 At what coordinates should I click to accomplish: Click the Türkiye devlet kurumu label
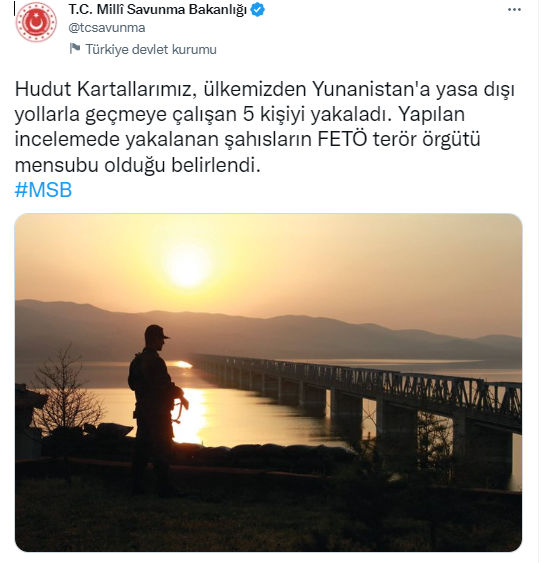click(151, 49)
